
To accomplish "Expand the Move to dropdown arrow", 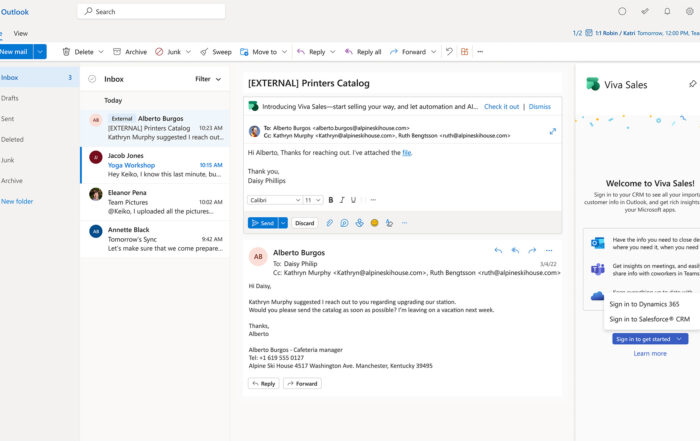I will [284, 52].
